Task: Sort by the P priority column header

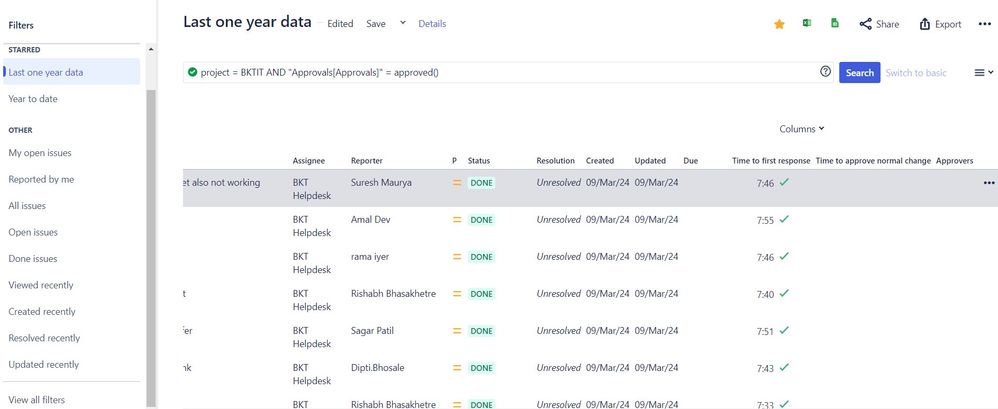Action: [454, 161]
